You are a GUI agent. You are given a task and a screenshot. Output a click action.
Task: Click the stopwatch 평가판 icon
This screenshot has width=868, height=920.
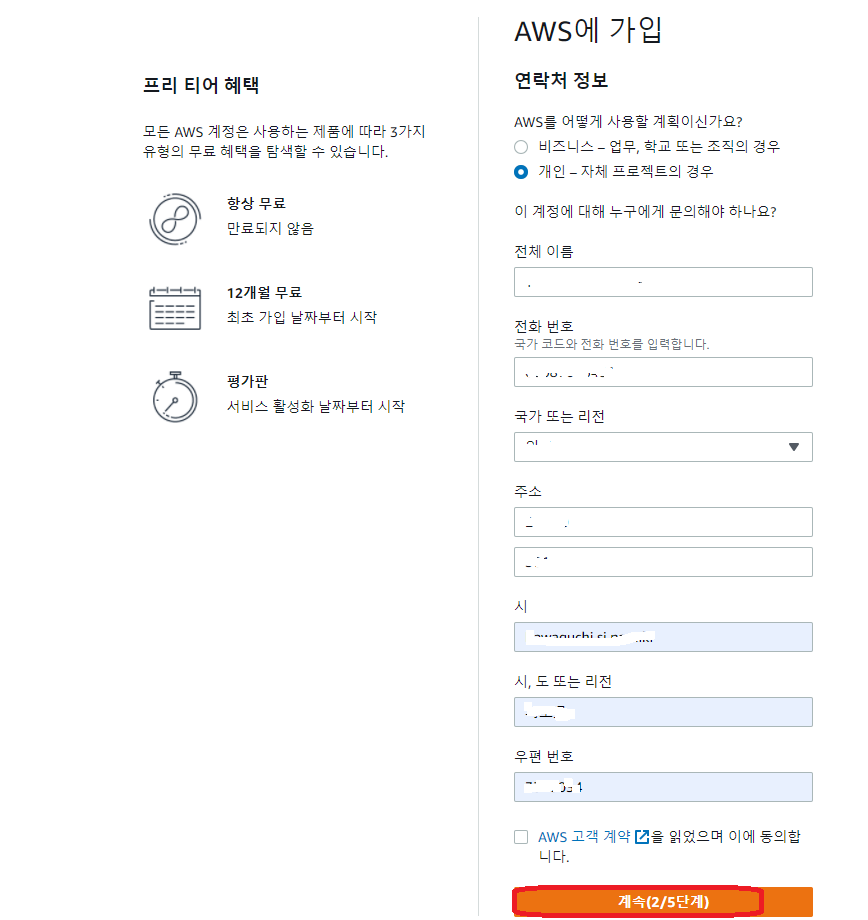(x=175, y=397)
